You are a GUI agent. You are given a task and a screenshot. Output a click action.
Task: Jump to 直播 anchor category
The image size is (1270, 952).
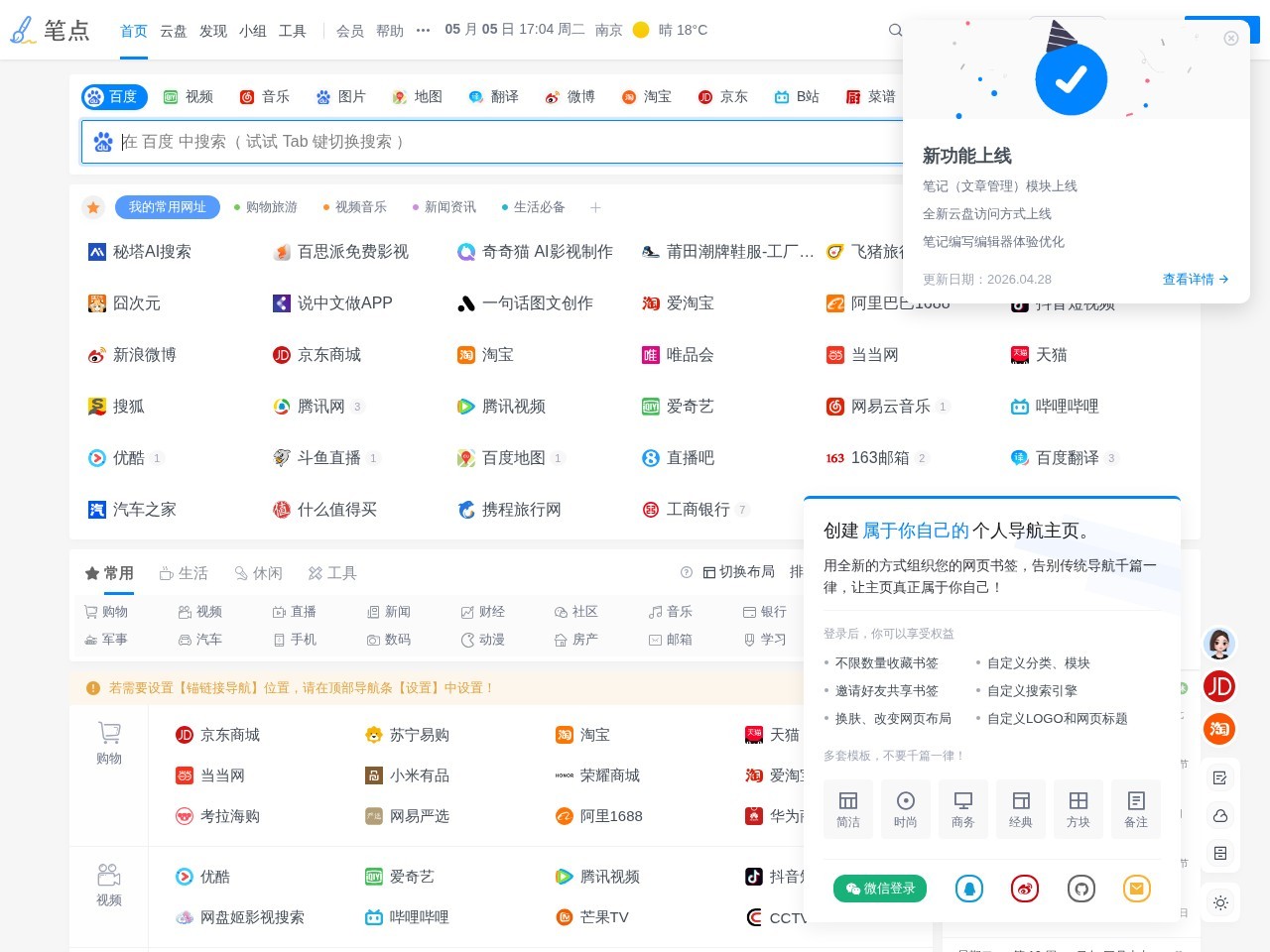294,612
